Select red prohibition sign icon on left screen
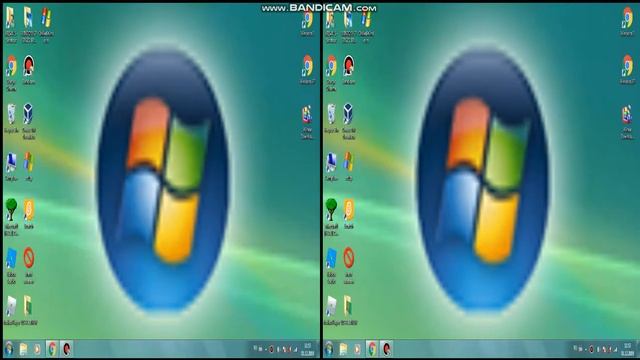 (x=29, y=258)
